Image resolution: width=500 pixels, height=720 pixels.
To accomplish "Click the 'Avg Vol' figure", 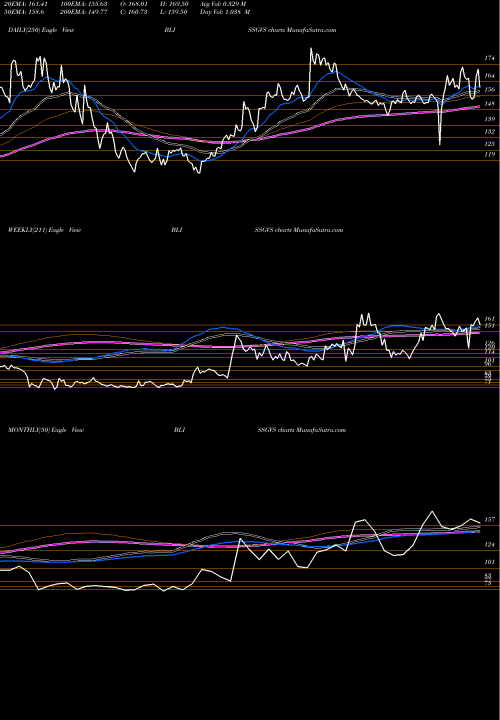I will pos(224,4).
